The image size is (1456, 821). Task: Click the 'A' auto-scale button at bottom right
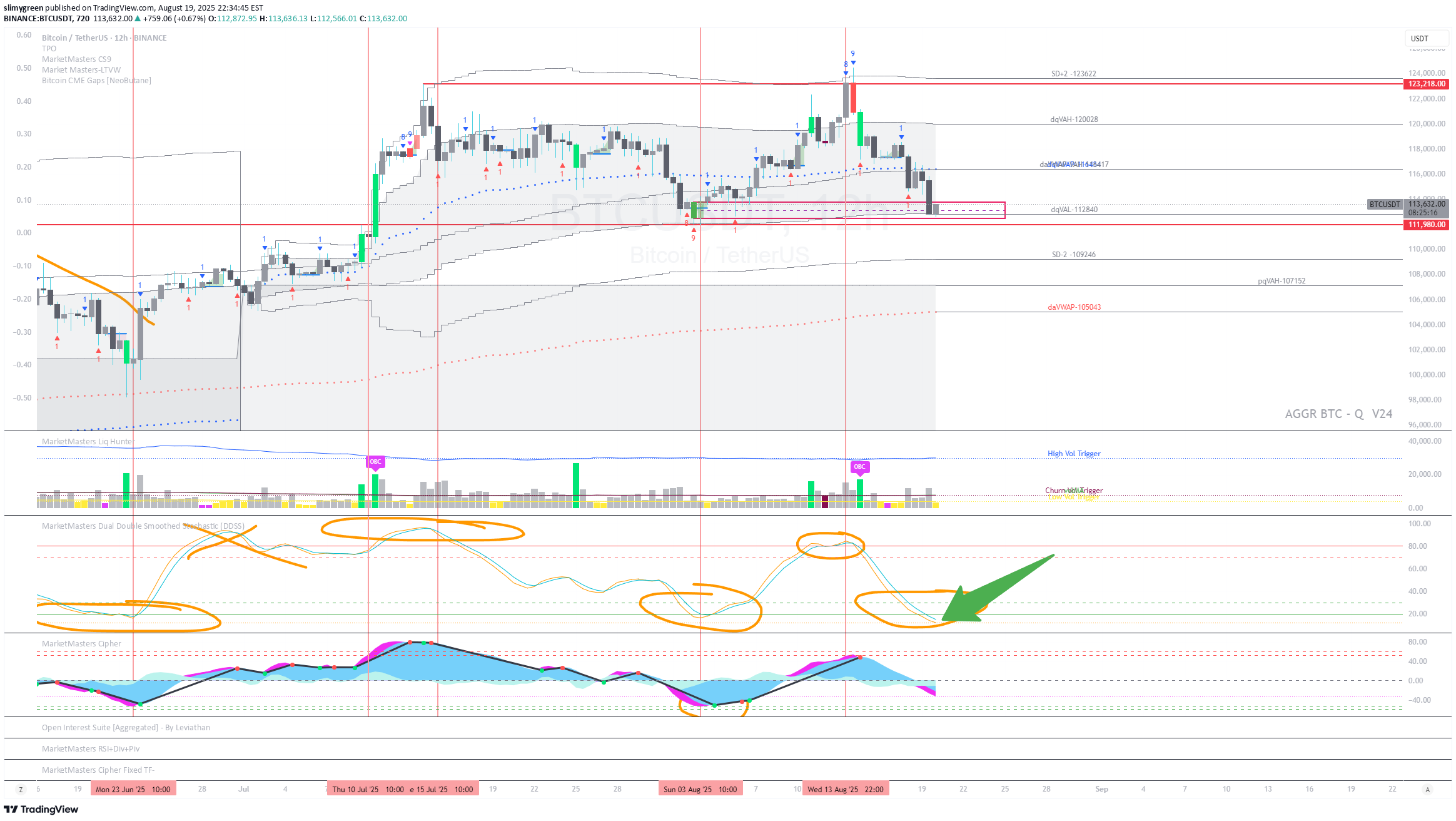1427,790
